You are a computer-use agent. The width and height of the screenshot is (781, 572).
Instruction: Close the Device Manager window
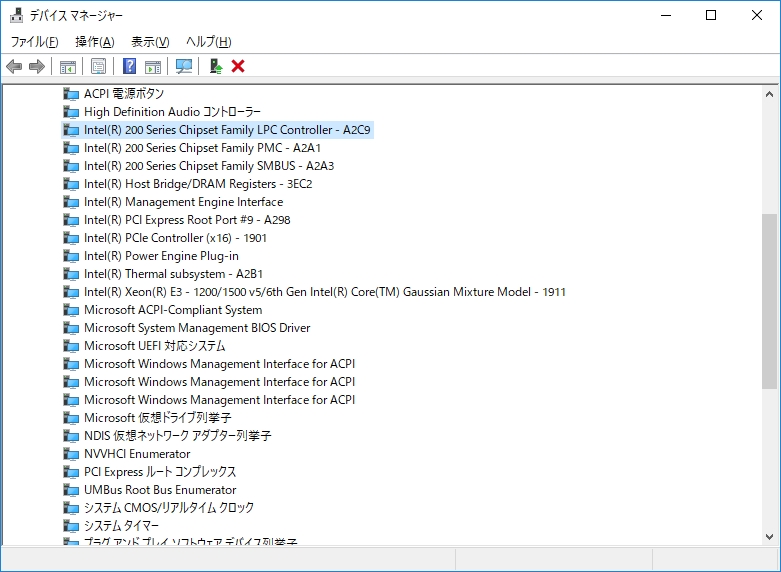[757, 15]
